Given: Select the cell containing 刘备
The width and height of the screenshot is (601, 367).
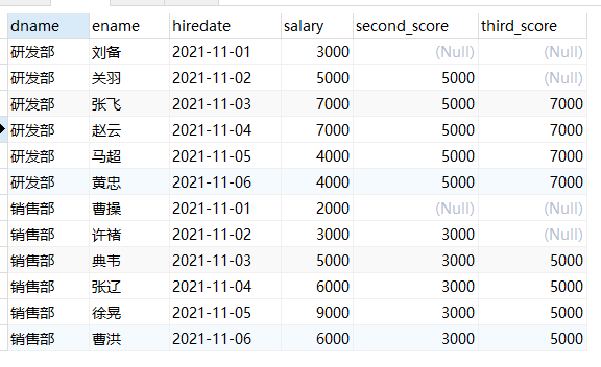Looking at the screenshot, I should tap(129, 52).
